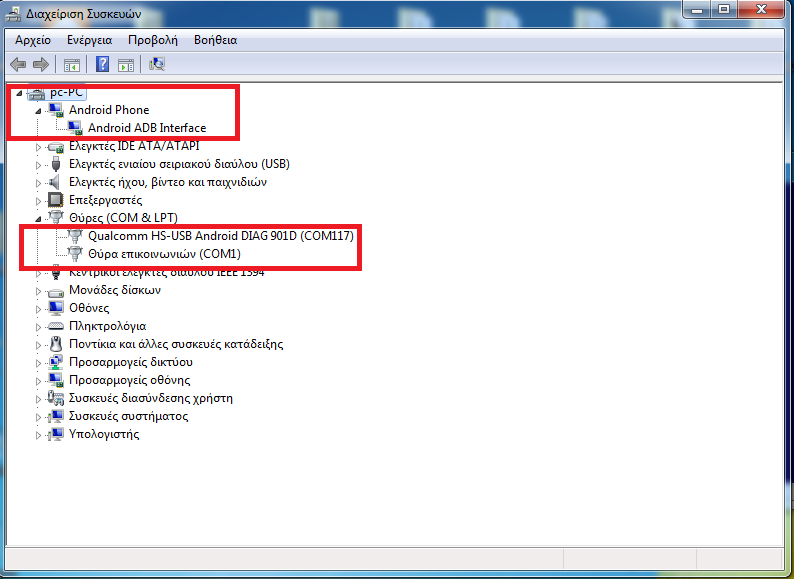
Task: Toggle the action pane toolbar icon
Action: pyautogui.click(x=126, y=65)
